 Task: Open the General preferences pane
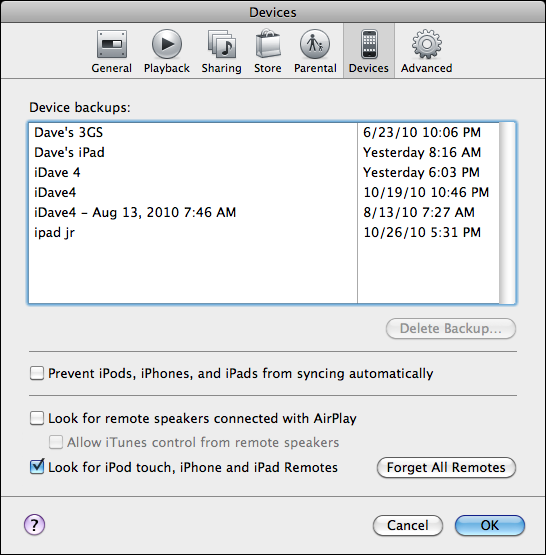click(x=111, y=52)
